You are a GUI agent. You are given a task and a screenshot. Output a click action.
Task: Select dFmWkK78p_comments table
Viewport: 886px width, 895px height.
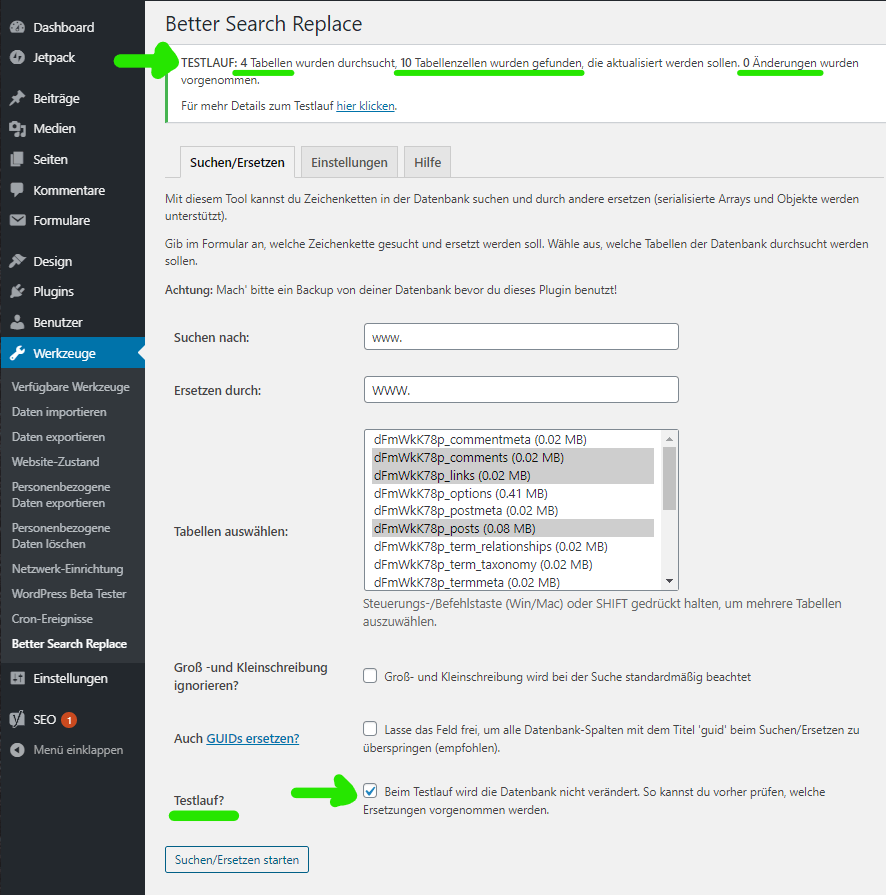coord(513,457)
